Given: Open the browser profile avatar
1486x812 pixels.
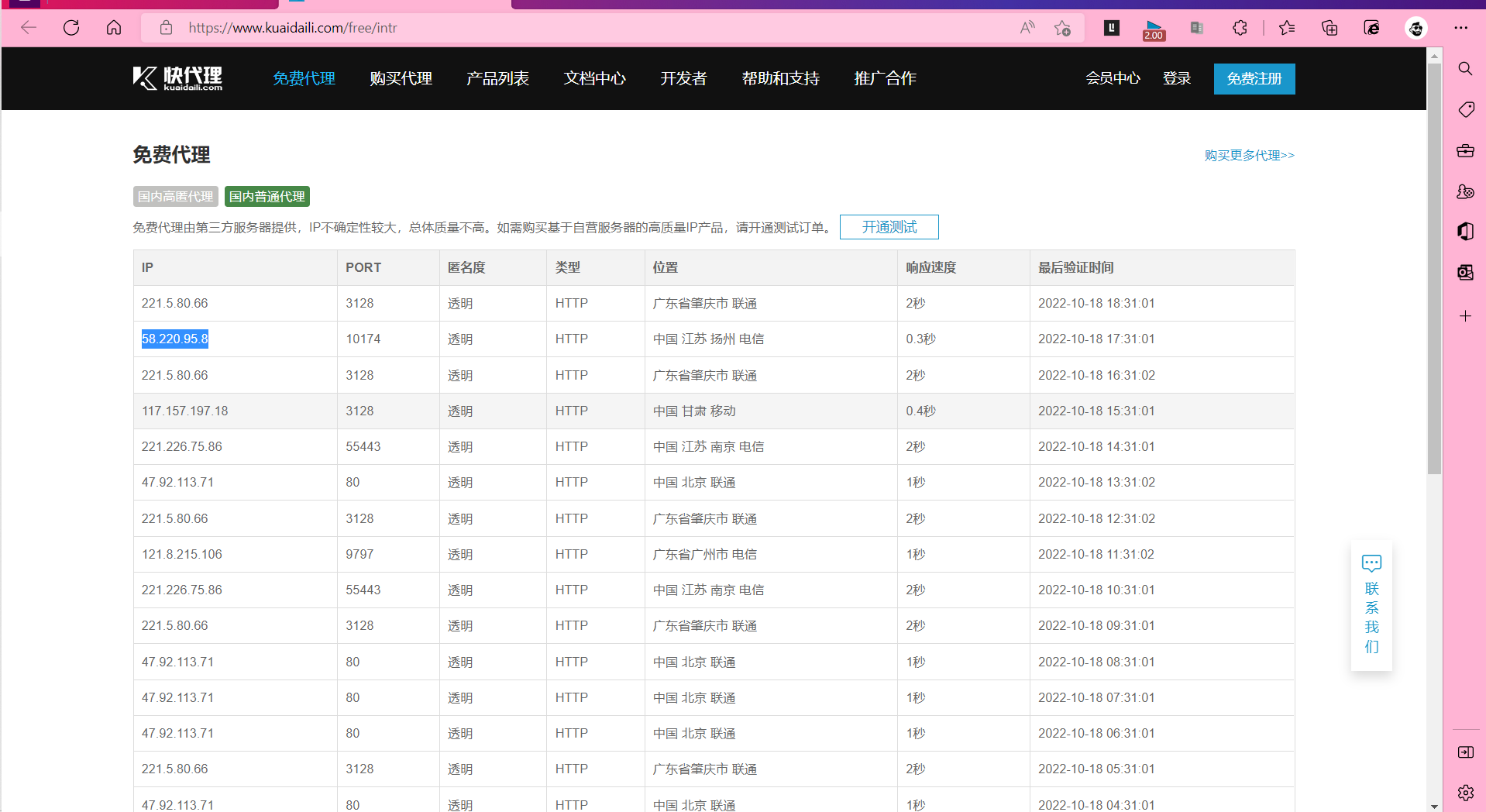Looking at the screenshot, I should tap(1416, 28).
